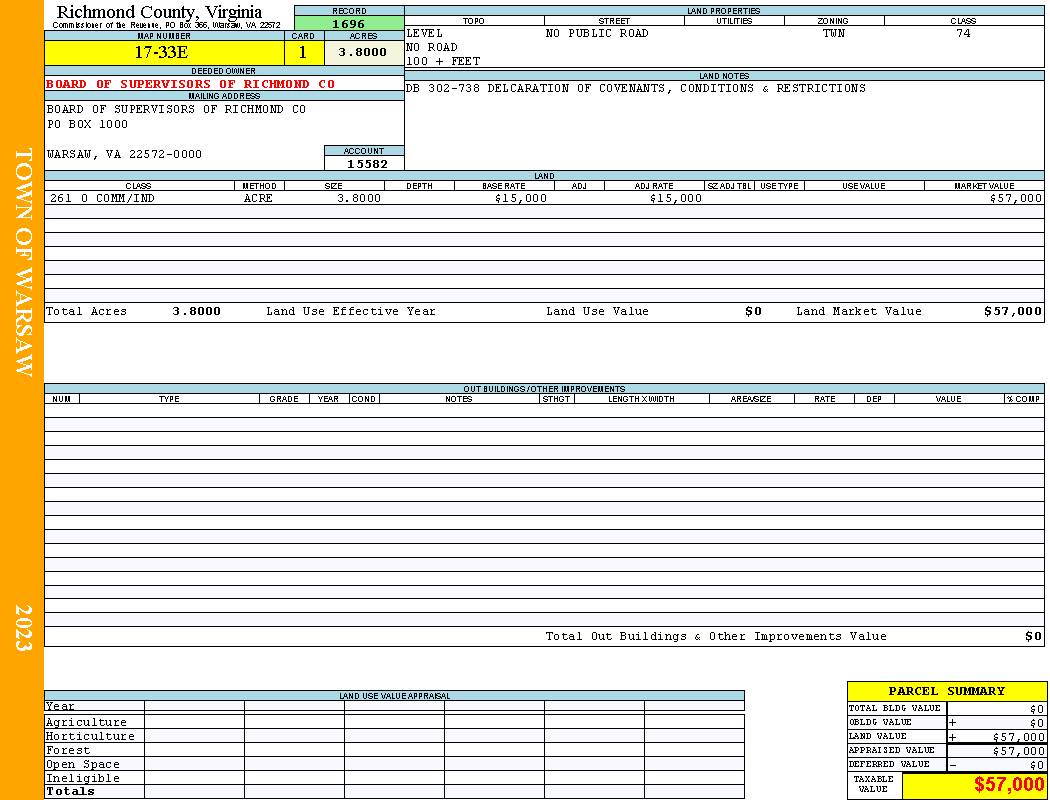Viewport: 1050px width, 800px height.
Task: Click the Totals row label
Action: (x=70, y=791)
